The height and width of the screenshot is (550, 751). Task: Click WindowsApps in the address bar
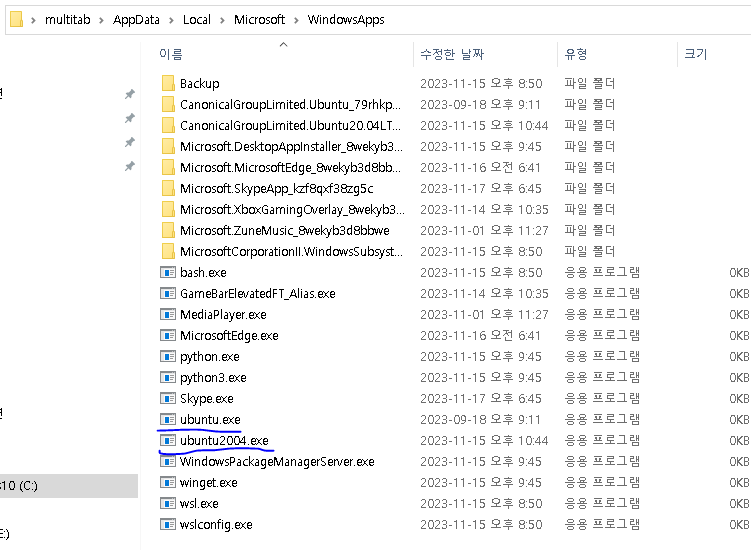click(x=346, y=20)
